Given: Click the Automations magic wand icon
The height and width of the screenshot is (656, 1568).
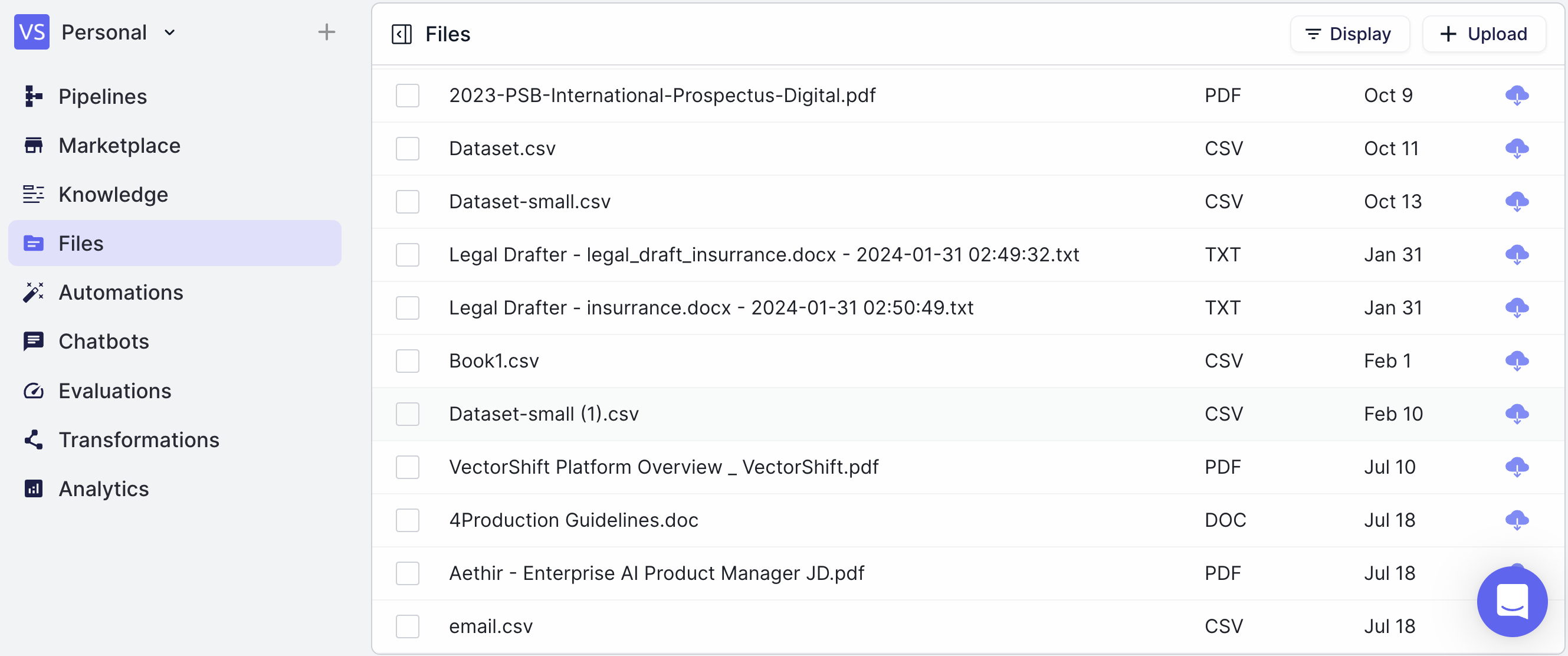Looking at the screenshot, I should (33, 292).
